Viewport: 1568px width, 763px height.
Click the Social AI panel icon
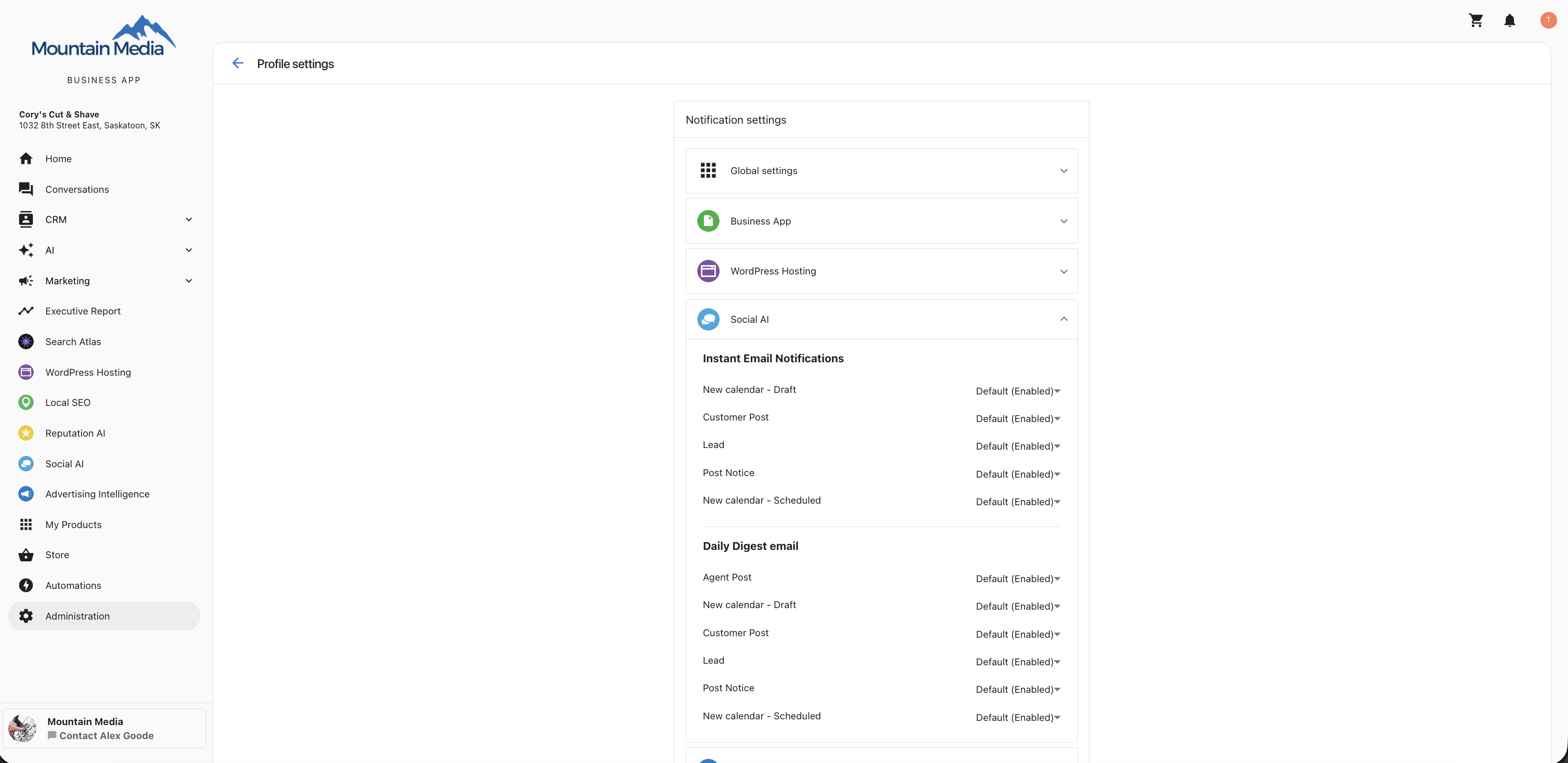point(708,319)
